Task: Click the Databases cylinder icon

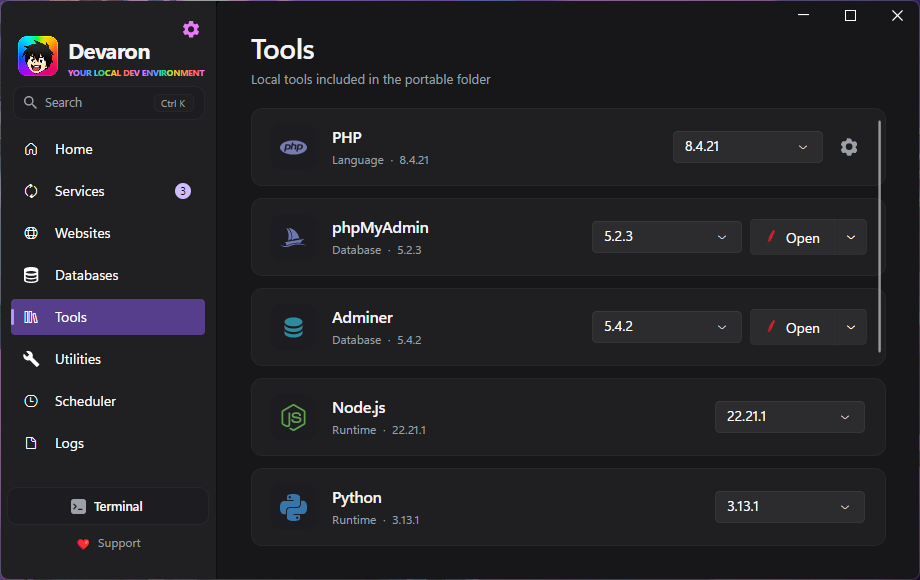Action: 31,275
